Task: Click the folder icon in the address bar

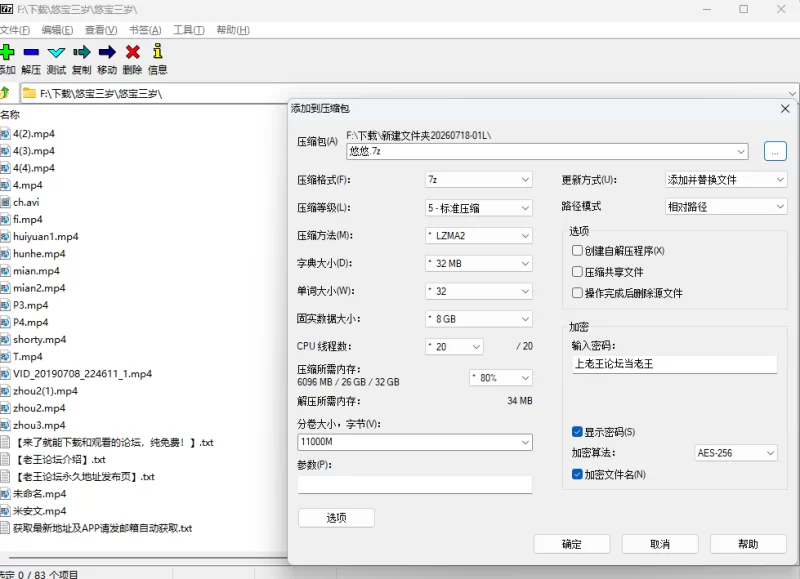Action: (29, 93)
